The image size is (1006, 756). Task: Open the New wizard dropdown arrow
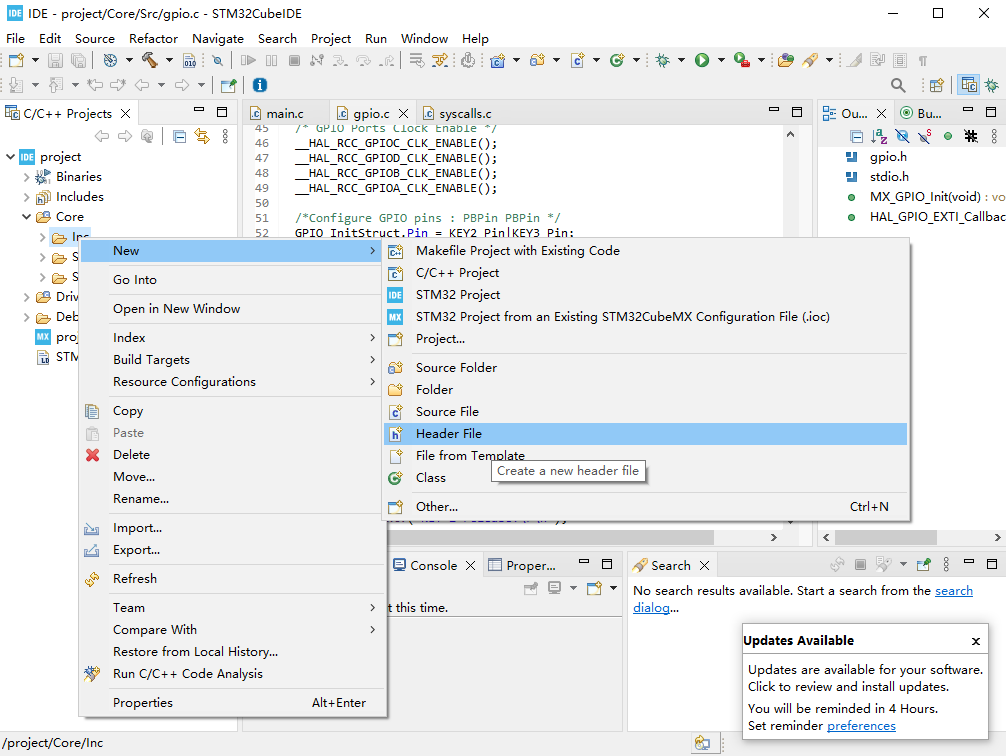click(35, 60)
